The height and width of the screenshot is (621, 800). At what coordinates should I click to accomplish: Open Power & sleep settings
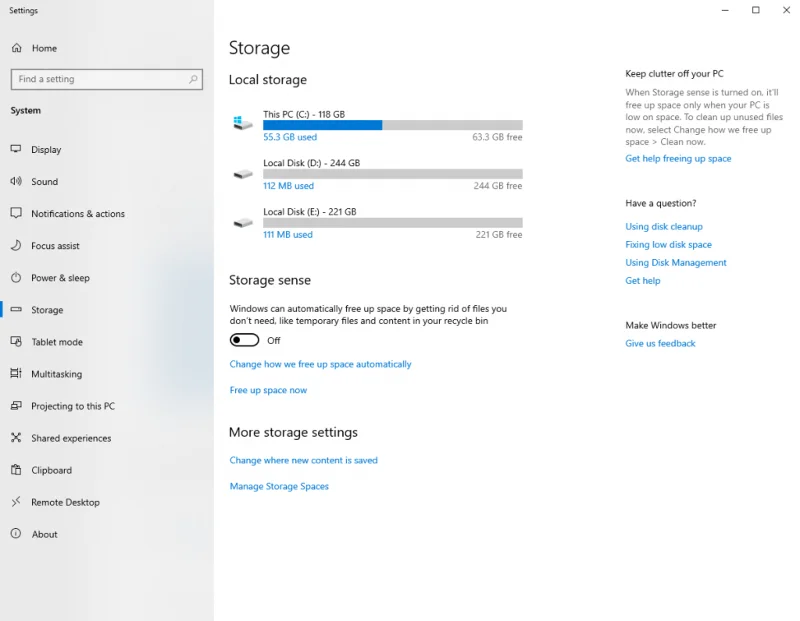tap(15, 277)
